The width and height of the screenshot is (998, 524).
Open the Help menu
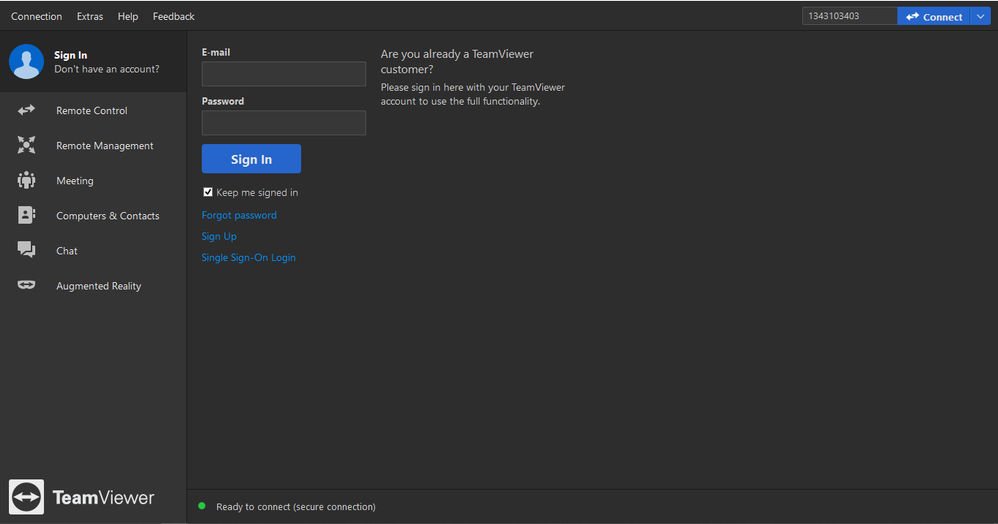tap(127, 17)
